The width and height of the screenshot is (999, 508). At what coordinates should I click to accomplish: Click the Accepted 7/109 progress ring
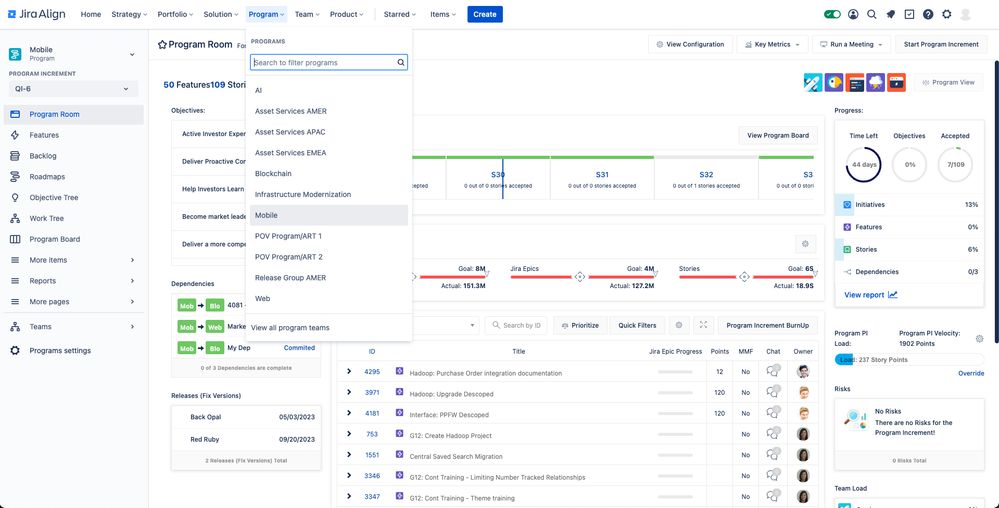955,164
